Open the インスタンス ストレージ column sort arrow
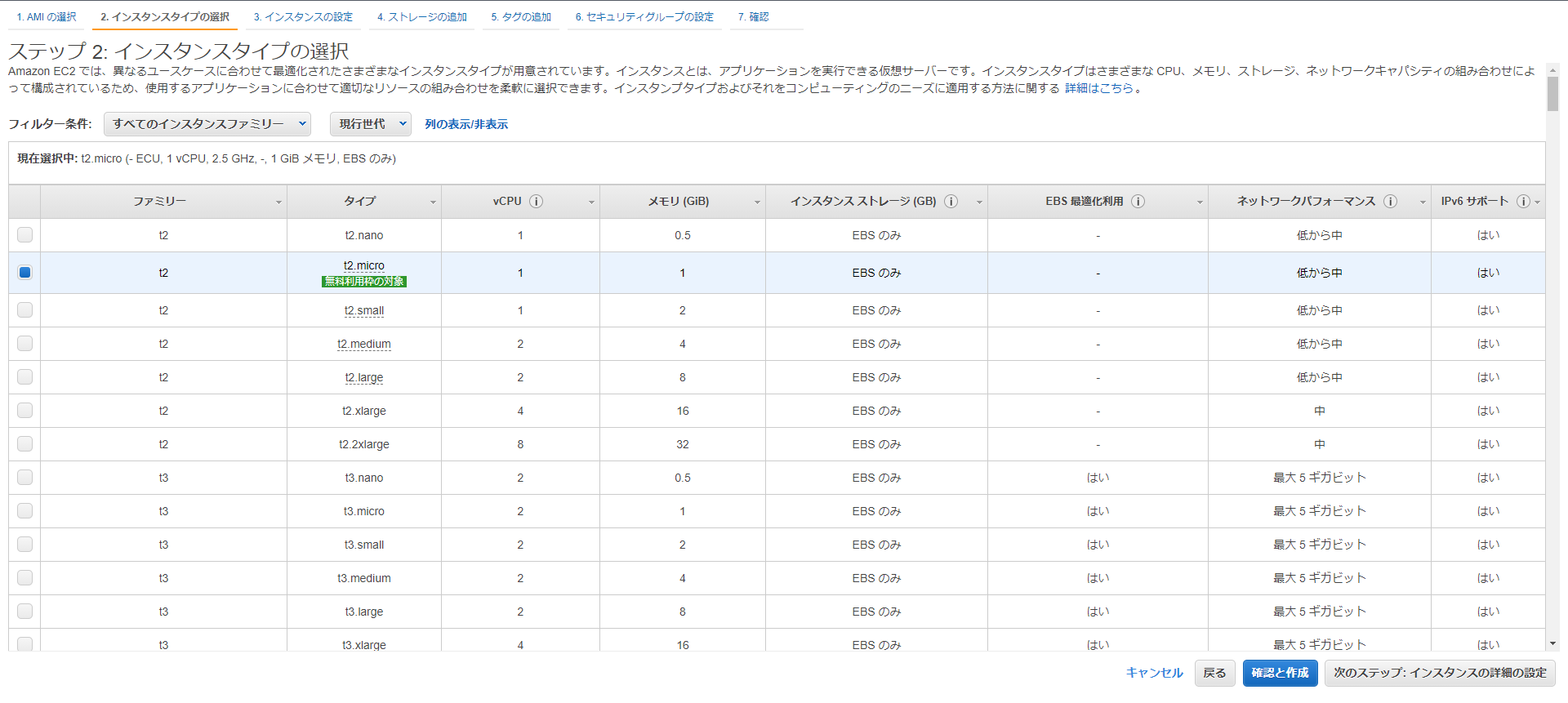The height and width of the screenshot is (703, 1568). [x=979, y=202]
